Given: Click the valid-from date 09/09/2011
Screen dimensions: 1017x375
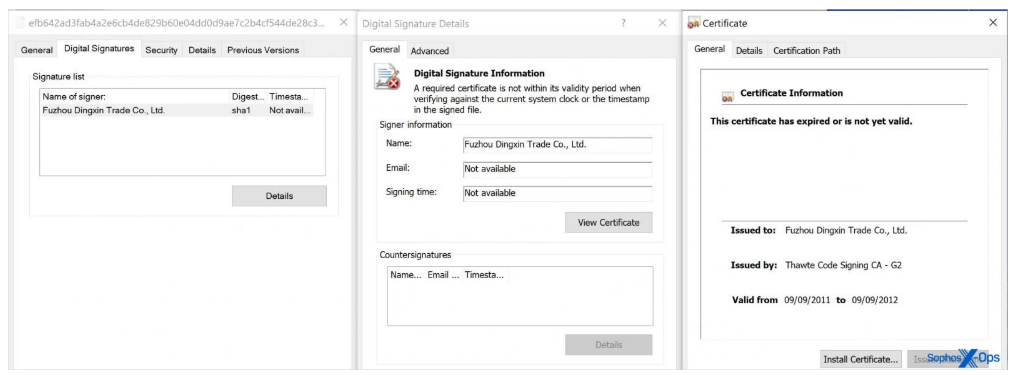Looking at the screenshot, I should (x=806, y=300).
